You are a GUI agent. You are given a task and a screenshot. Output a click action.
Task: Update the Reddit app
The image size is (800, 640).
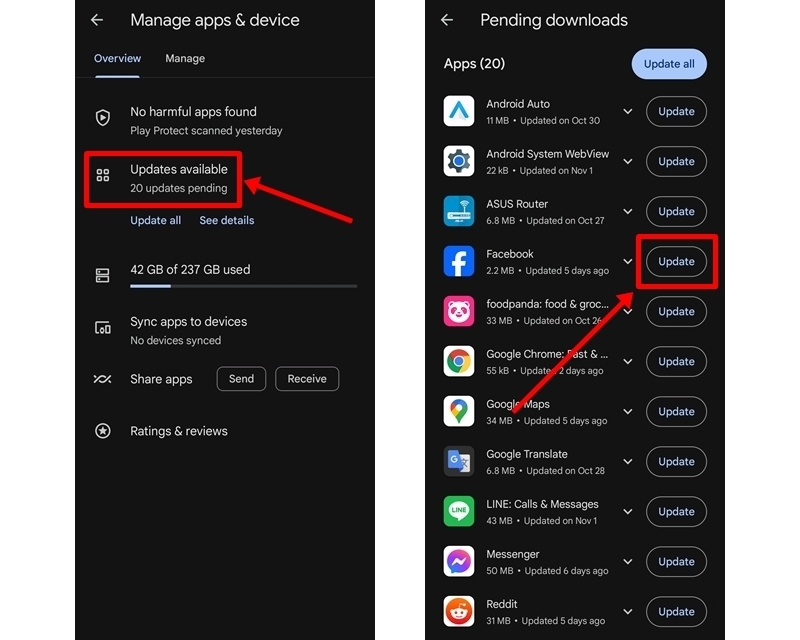tap(677, 611)
